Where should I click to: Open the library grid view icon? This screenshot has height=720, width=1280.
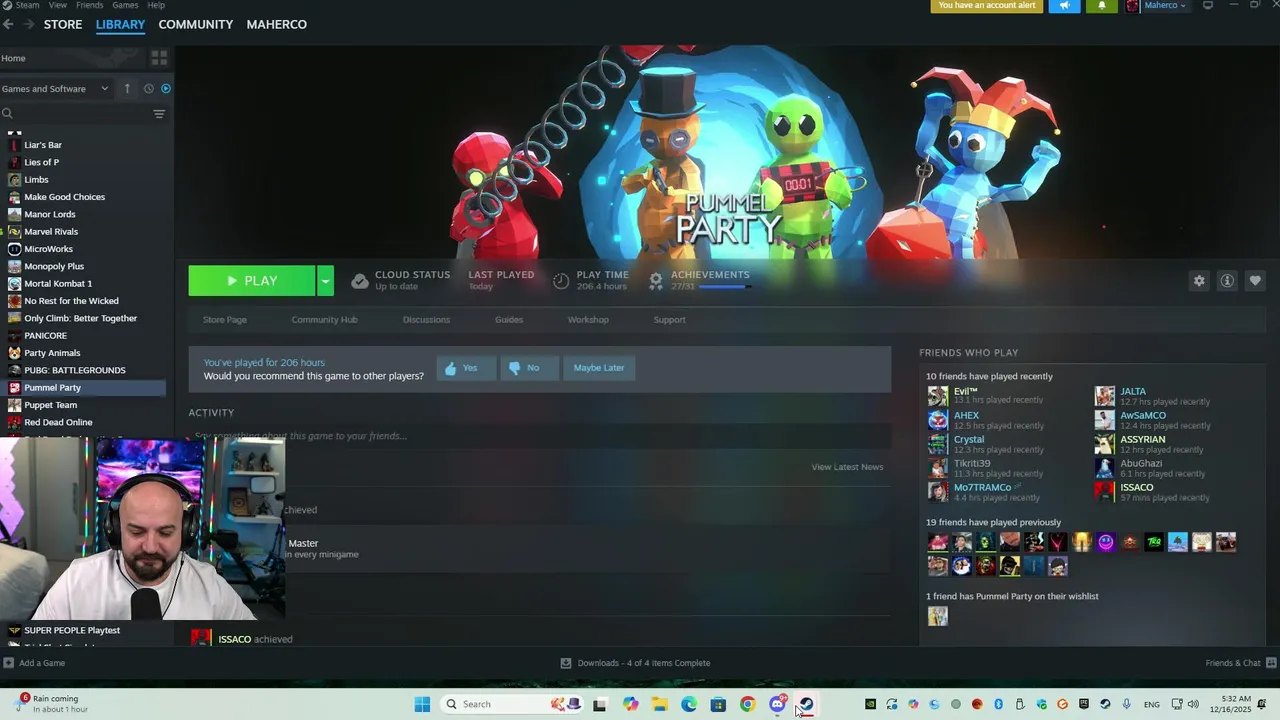[159, 58]
